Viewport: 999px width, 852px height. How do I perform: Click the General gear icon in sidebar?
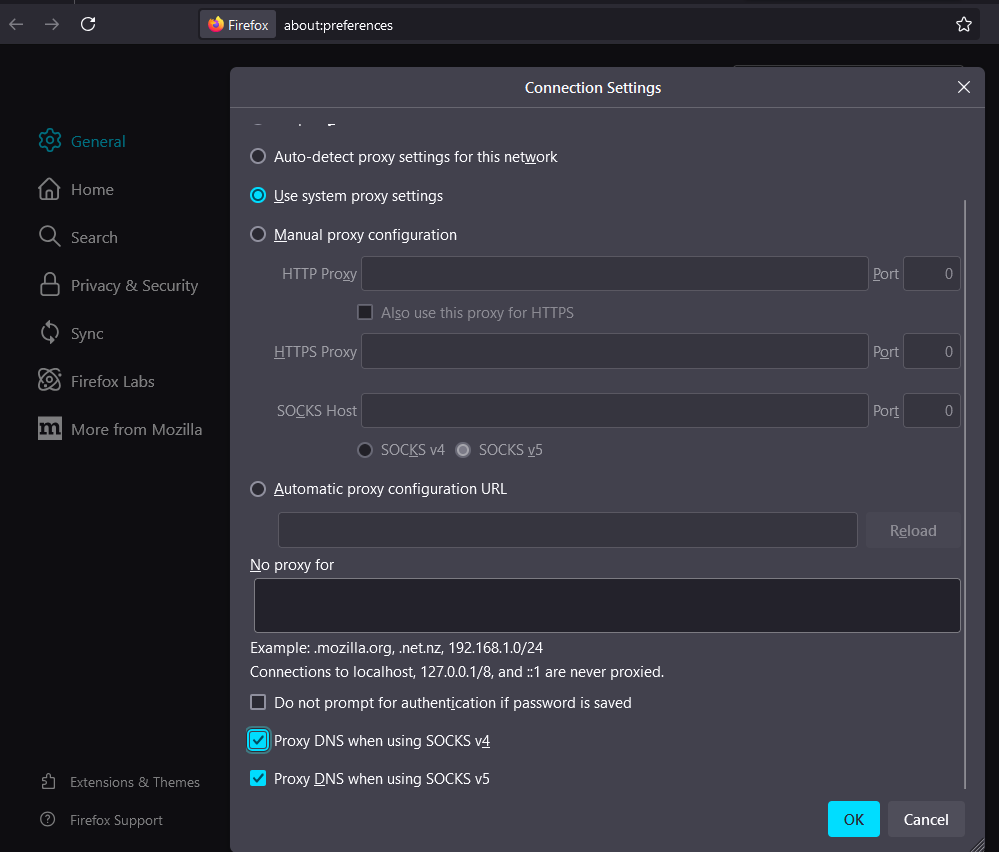[50, 141]
